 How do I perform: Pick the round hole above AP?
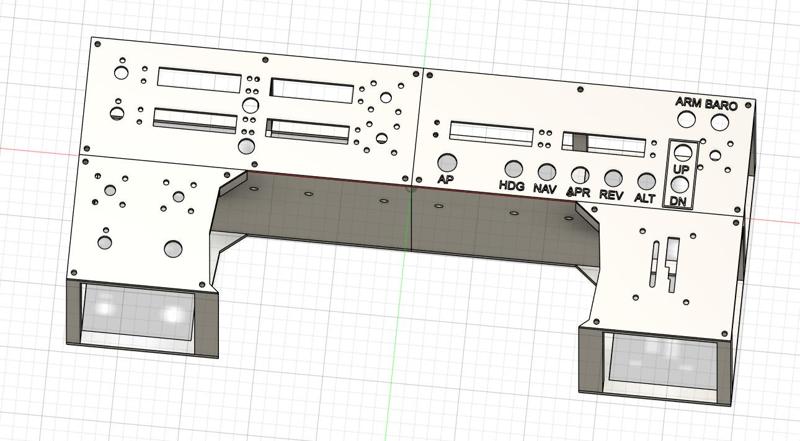coord(447,162)
